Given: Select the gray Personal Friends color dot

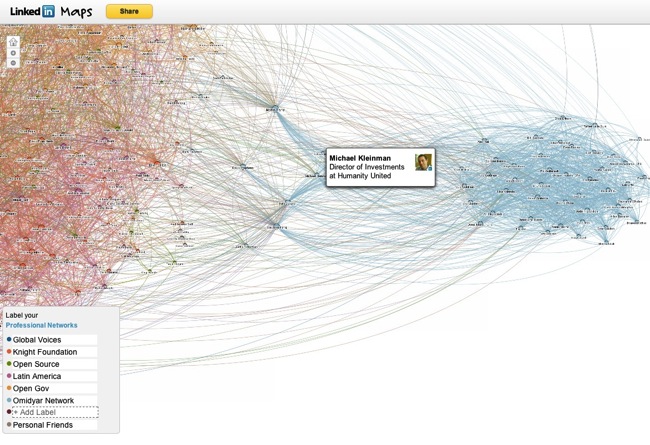Looking at the screenshot, I should 9,425.
